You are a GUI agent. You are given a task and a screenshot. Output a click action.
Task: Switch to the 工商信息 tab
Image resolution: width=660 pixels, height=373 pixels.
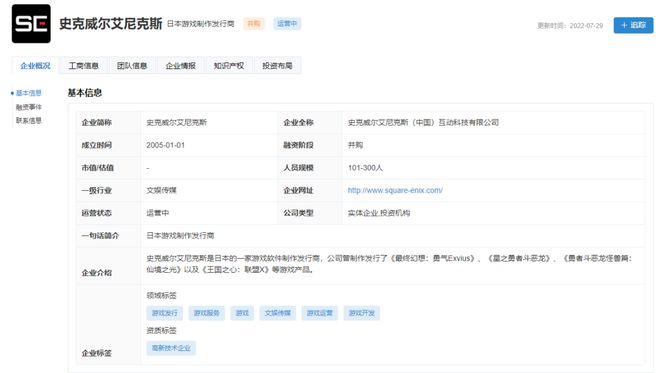coord(83,65)
